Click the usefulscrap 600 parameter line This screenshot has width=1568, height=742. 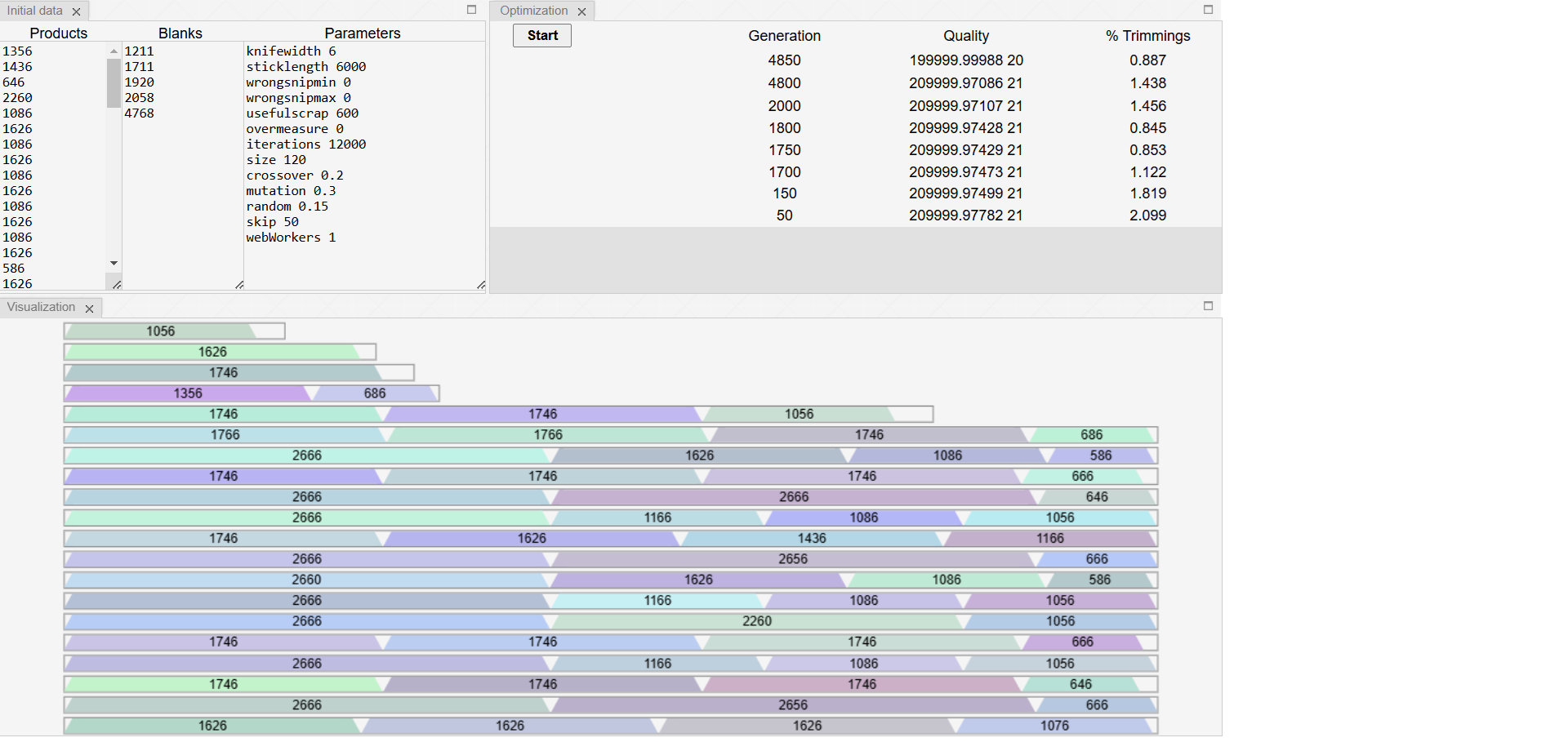pyautogui.click(x=302, y=113)
